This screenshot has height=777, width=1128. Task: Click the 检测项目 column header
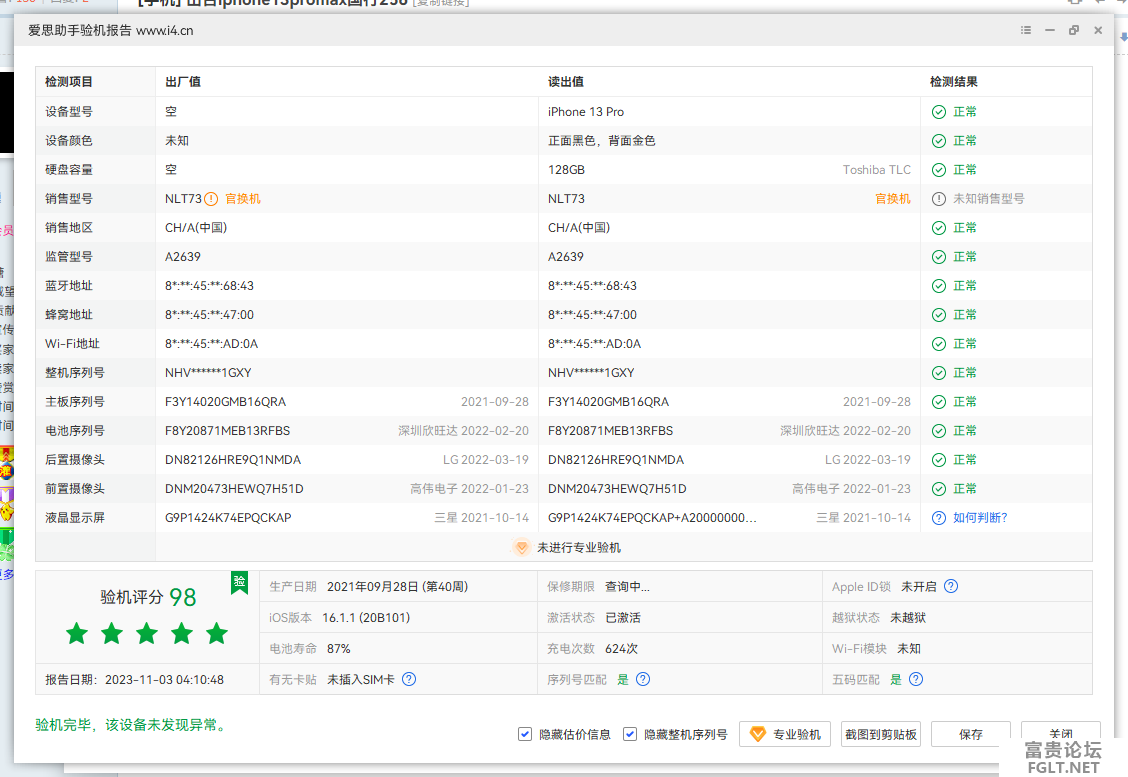click(x=69, y=82)
